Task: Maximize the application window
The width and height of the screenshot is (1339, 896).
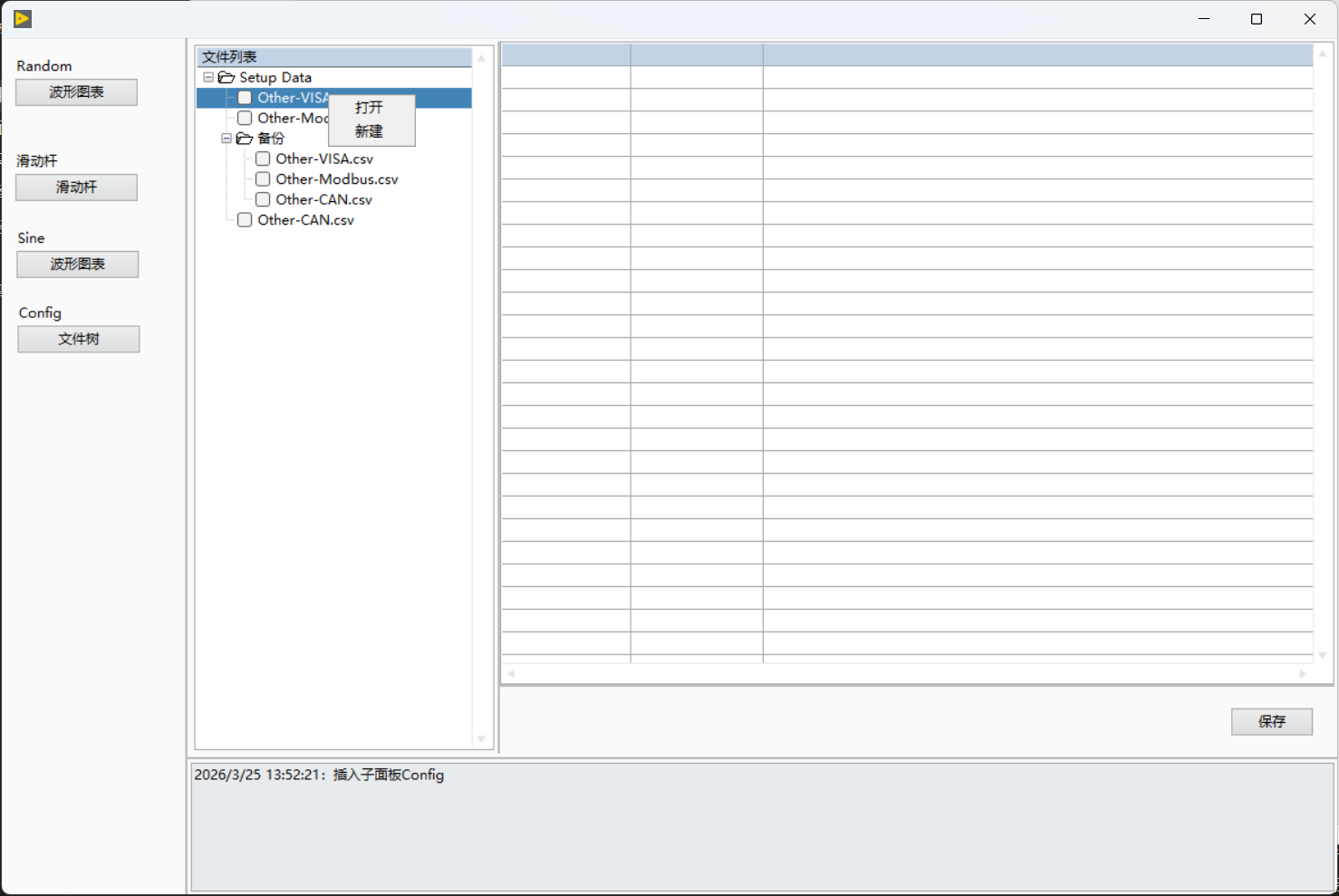Action: point(1257,19)
